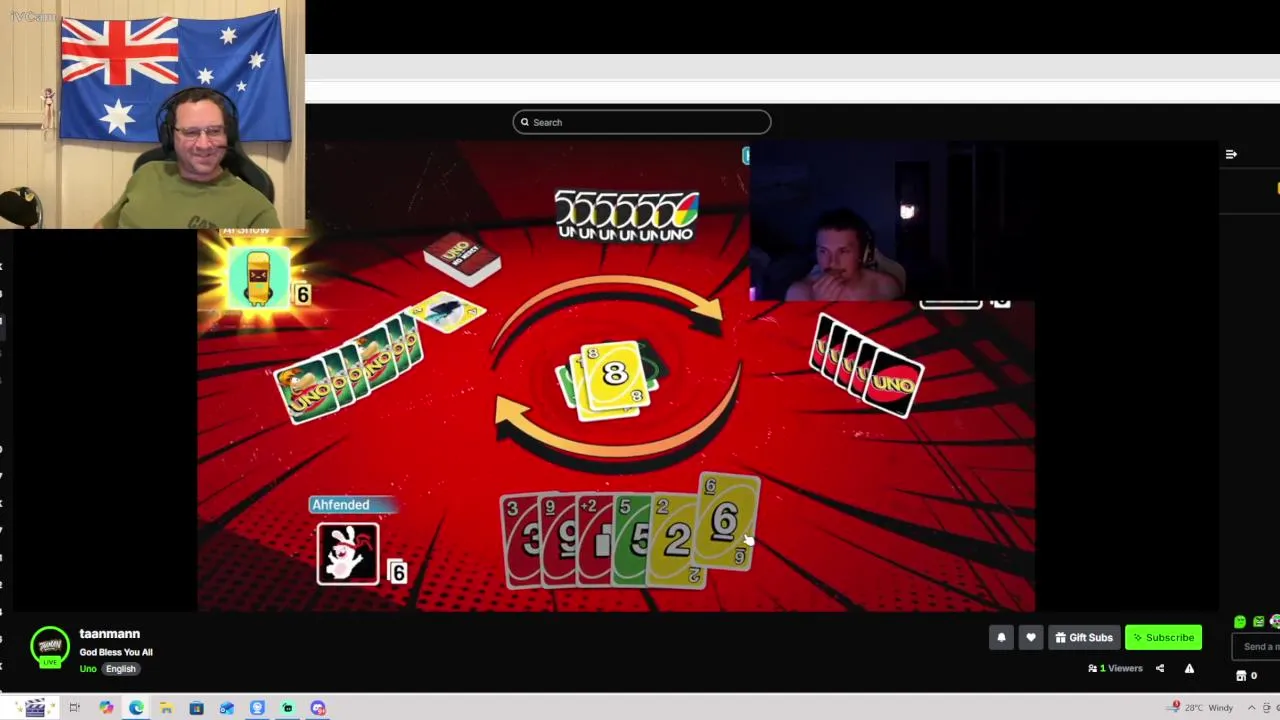Open the clapperboard video app in taskbar
1280x720 pixels.
pyautogui.click(x=35, y=708)
